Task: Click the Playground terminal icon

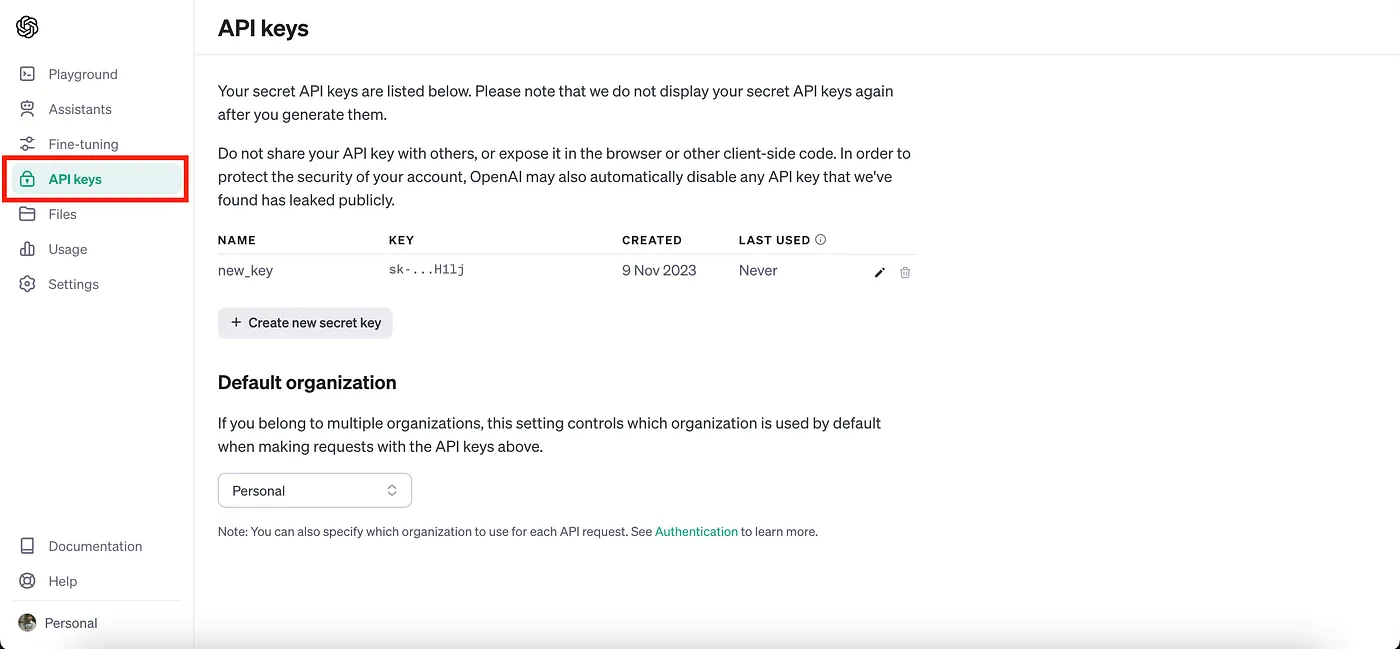Action: (28, 74)
